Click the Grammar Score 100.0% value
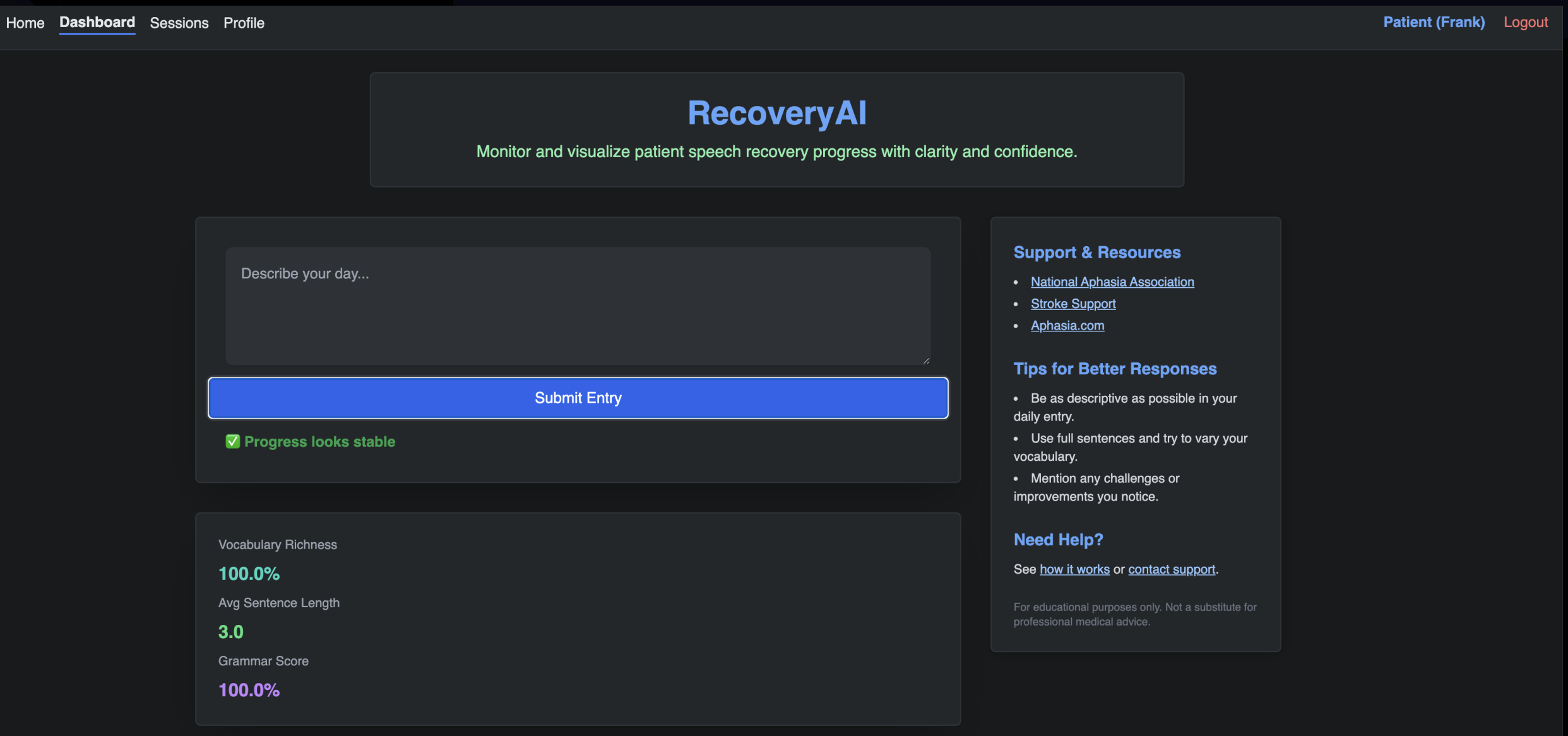The image size is (1568, 736). pos(249,689)
